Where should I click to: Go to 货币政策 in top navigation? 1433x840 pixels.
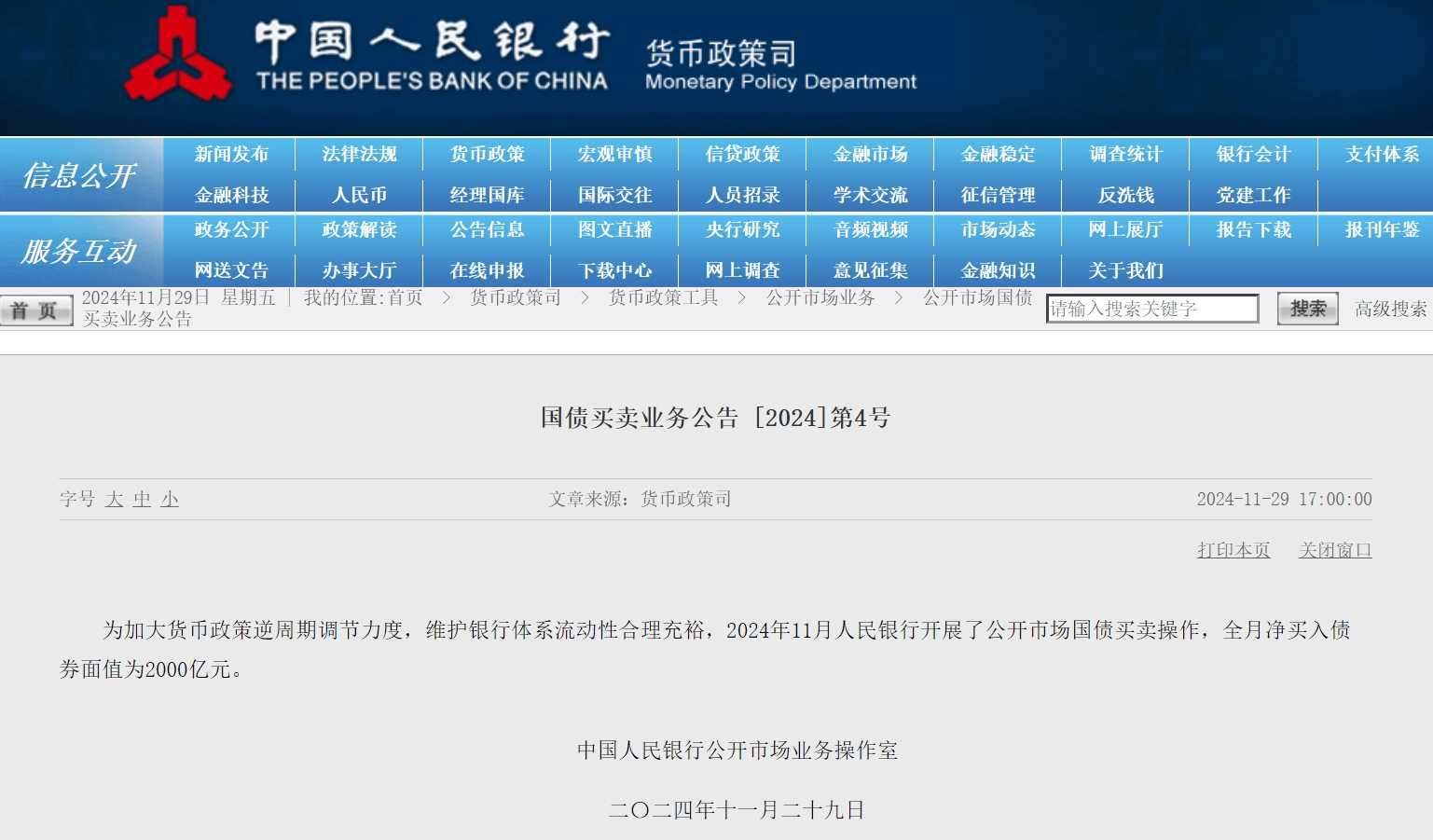pyautogui.click(x=487, y=155)
